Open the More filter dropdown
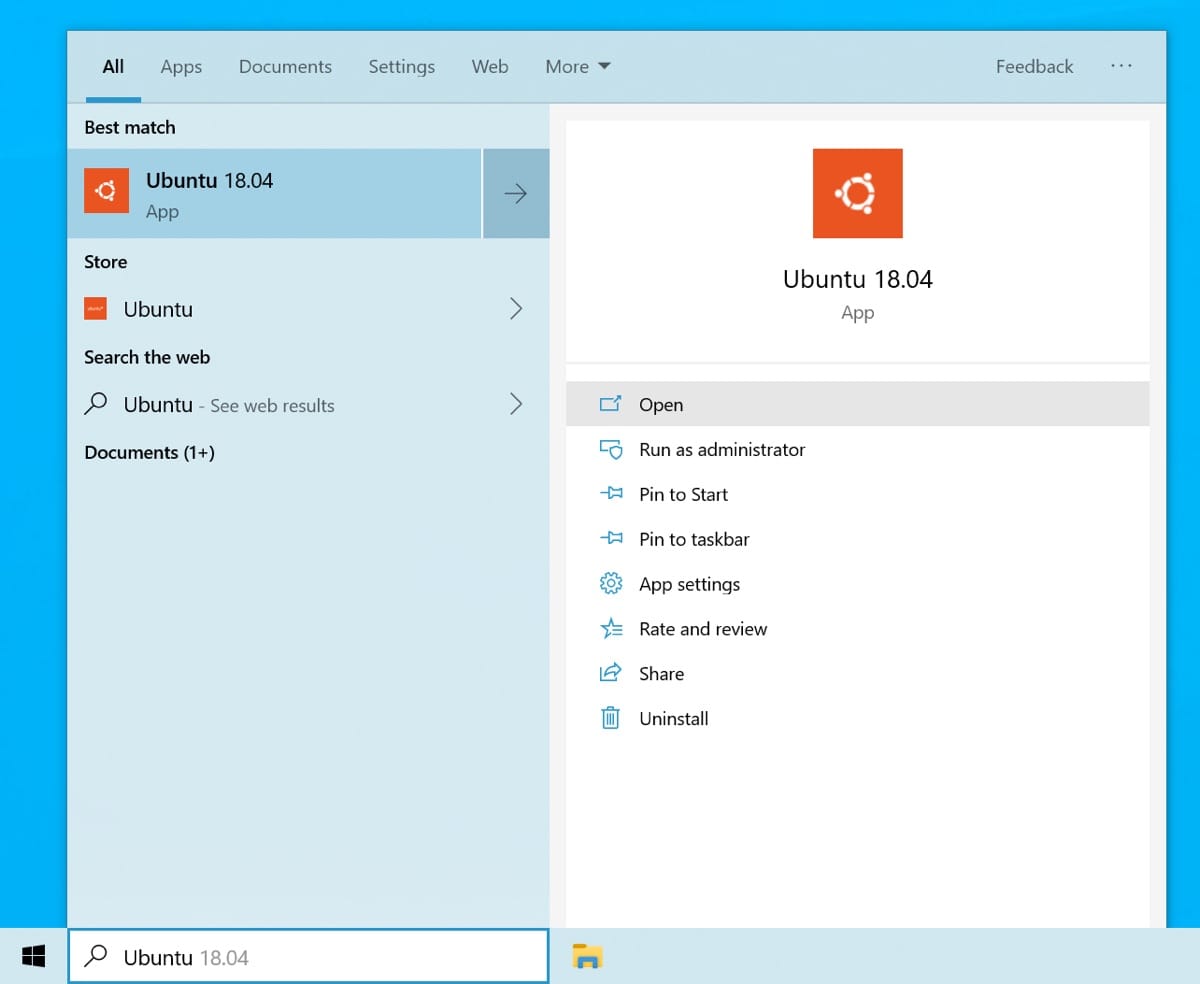Screen dimensions: 1200x984 point(578,67)
